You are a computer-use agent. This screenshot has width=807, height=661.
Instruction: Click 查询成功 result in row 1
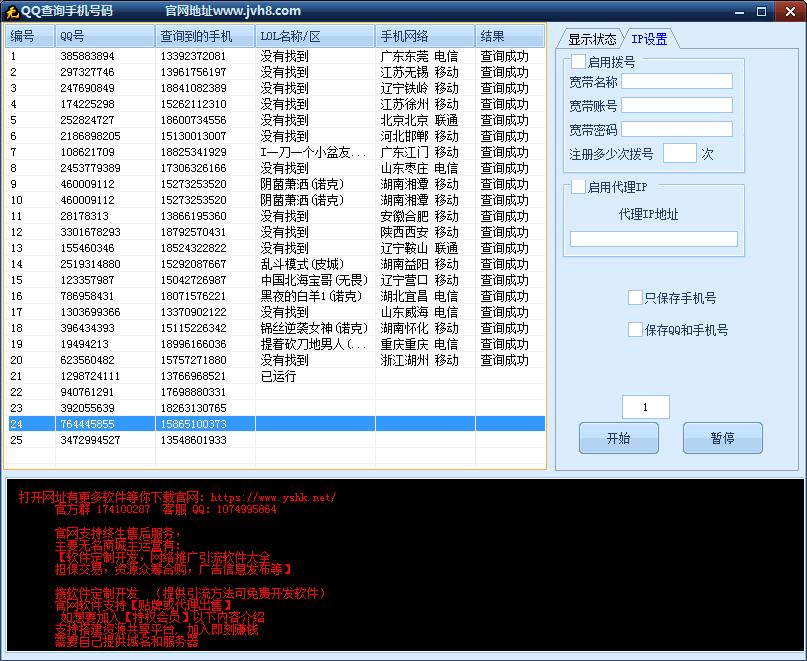(x=504, y=56)
